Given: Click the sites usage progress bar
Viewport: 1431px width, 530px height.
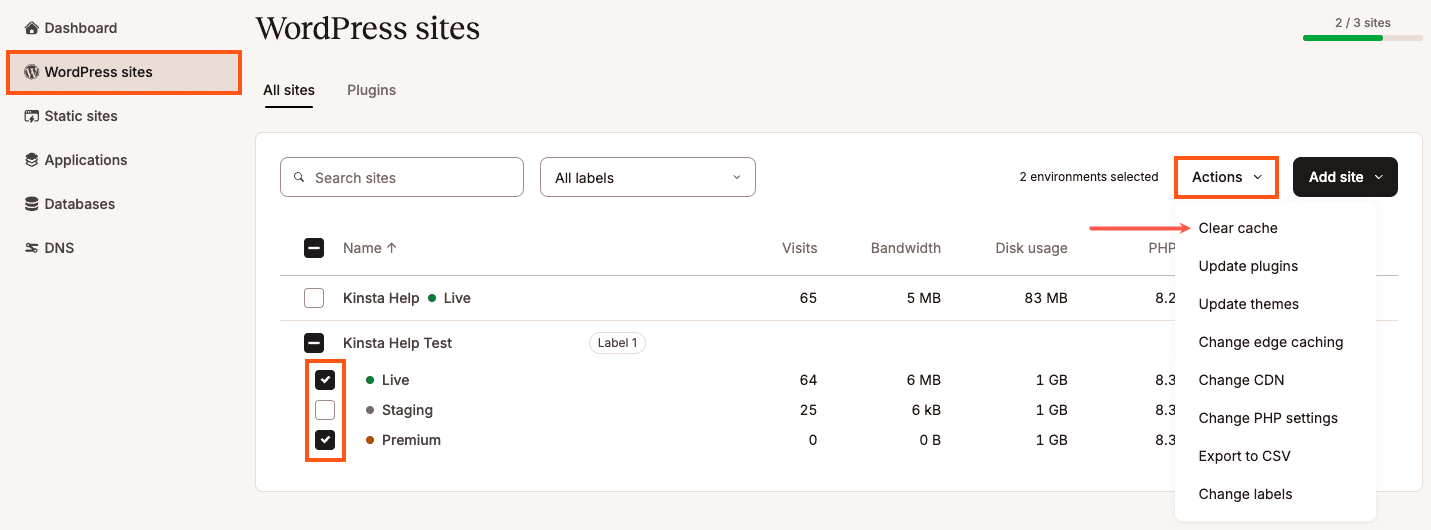Looking at the screenshot, I should [x=1362, y=38].
